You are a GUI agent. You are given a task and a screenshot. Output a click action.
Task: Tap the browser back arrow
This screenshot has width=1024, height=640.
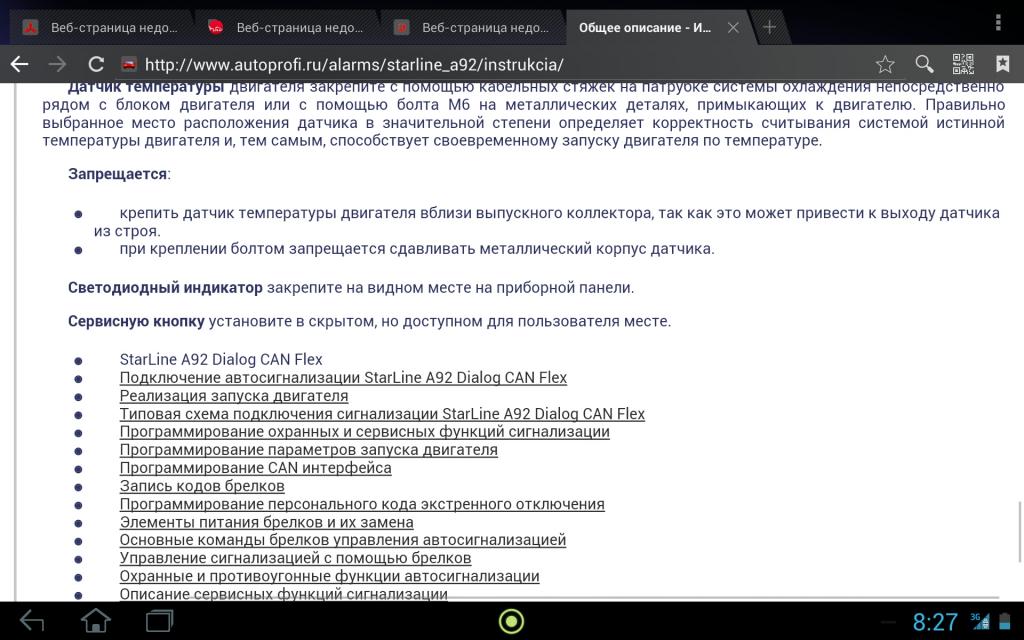[x=19, y=64]
